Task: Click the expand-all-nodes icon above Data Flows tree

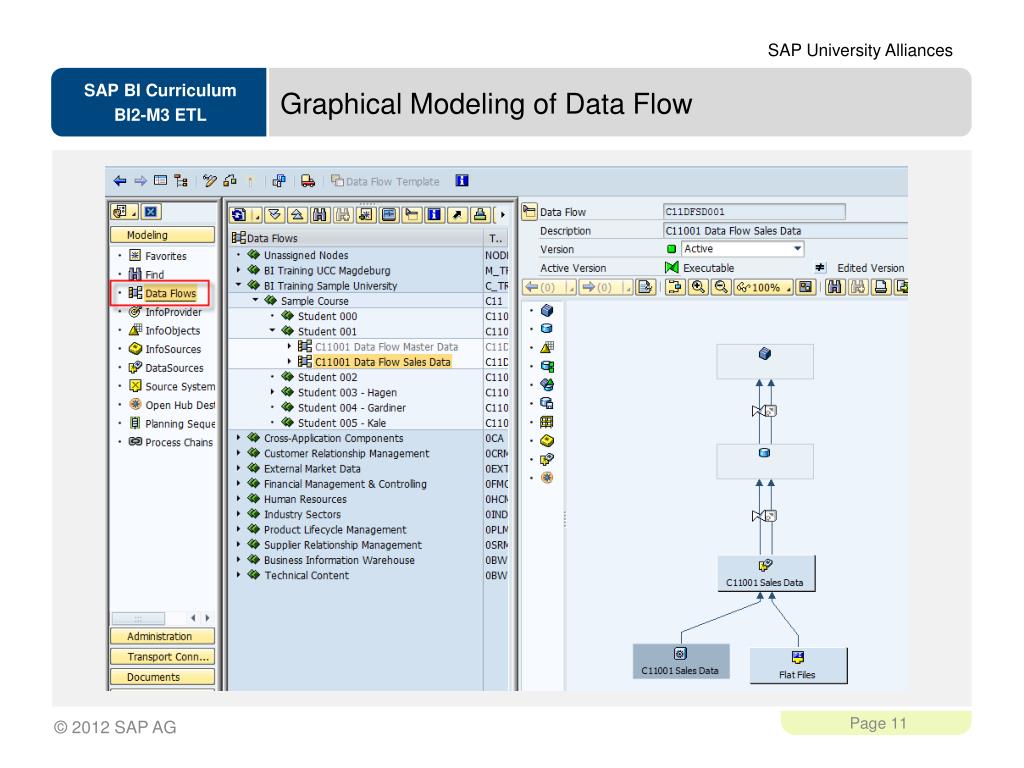Action: point(275,215)
